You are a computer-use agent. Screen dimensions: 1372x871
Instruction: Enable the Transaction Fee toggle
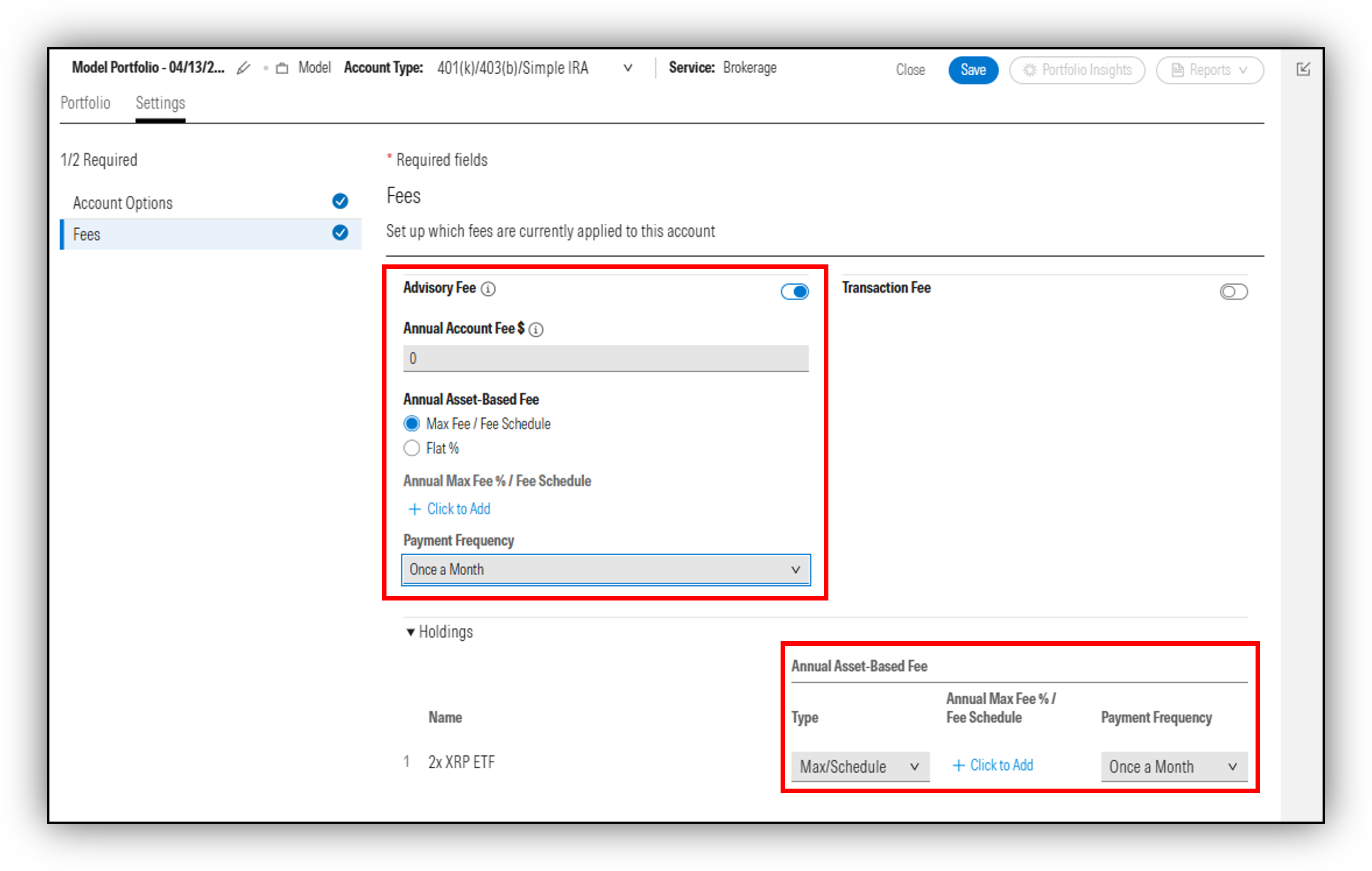[x=1234, y=292]
